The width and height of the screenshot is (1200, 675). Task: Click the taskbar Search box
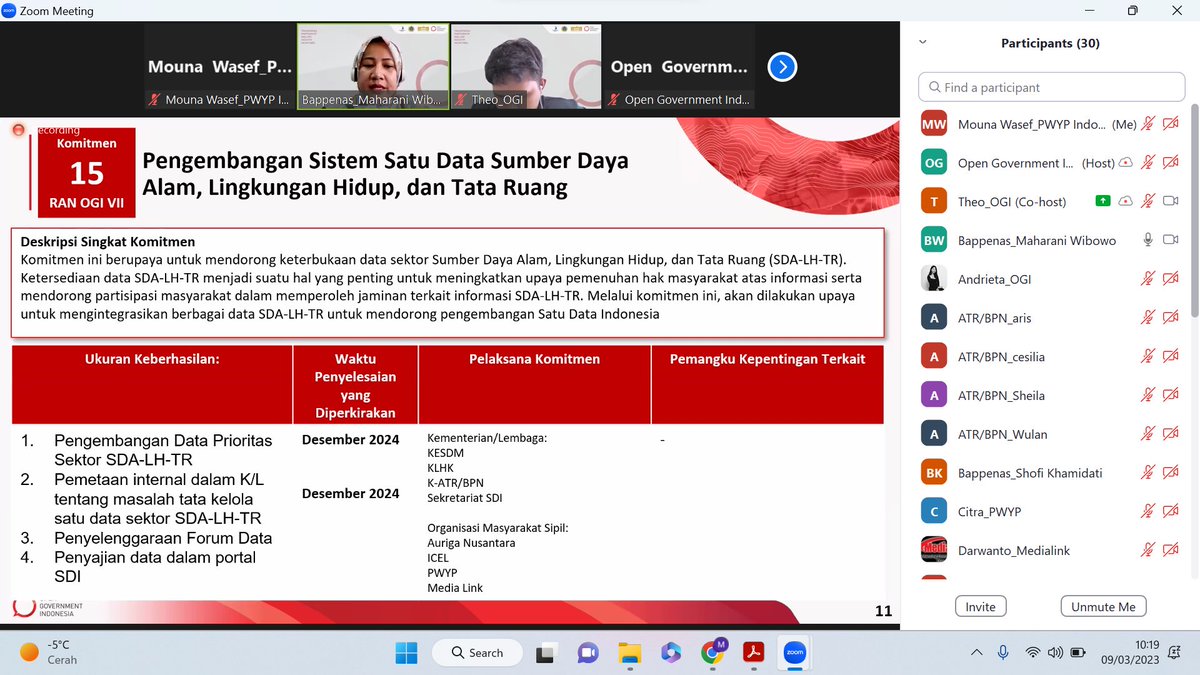pos(477,652)
